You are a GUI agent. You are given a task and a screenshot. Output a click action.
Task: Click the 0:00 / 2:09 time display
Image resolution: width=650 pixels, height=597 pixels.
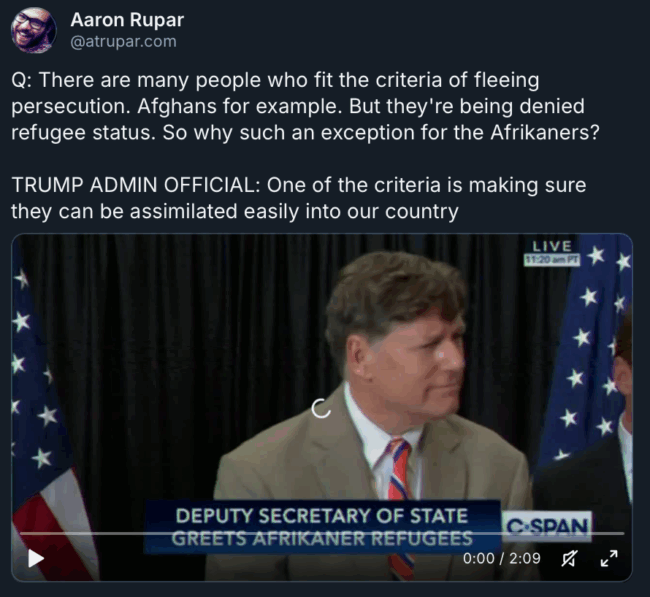pos(502,558)
